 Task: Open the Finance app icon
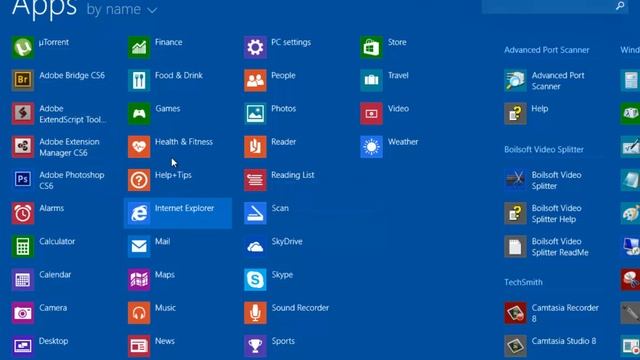(139, 47)
